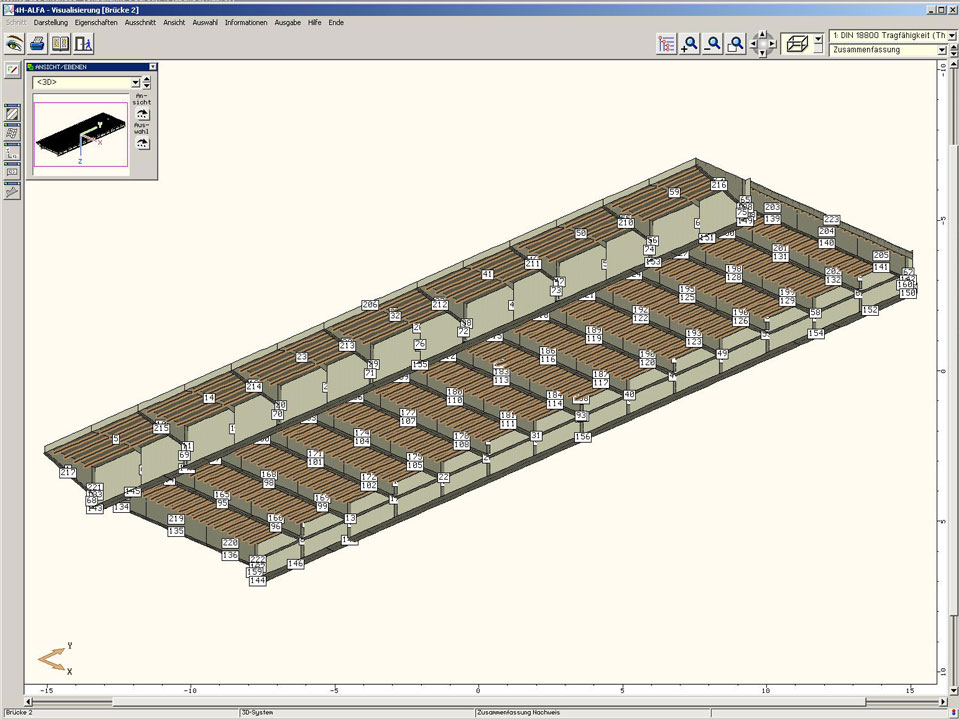Open the tree structure list icon
Viewport: 960px width, 720px height.
coord(667,44)
